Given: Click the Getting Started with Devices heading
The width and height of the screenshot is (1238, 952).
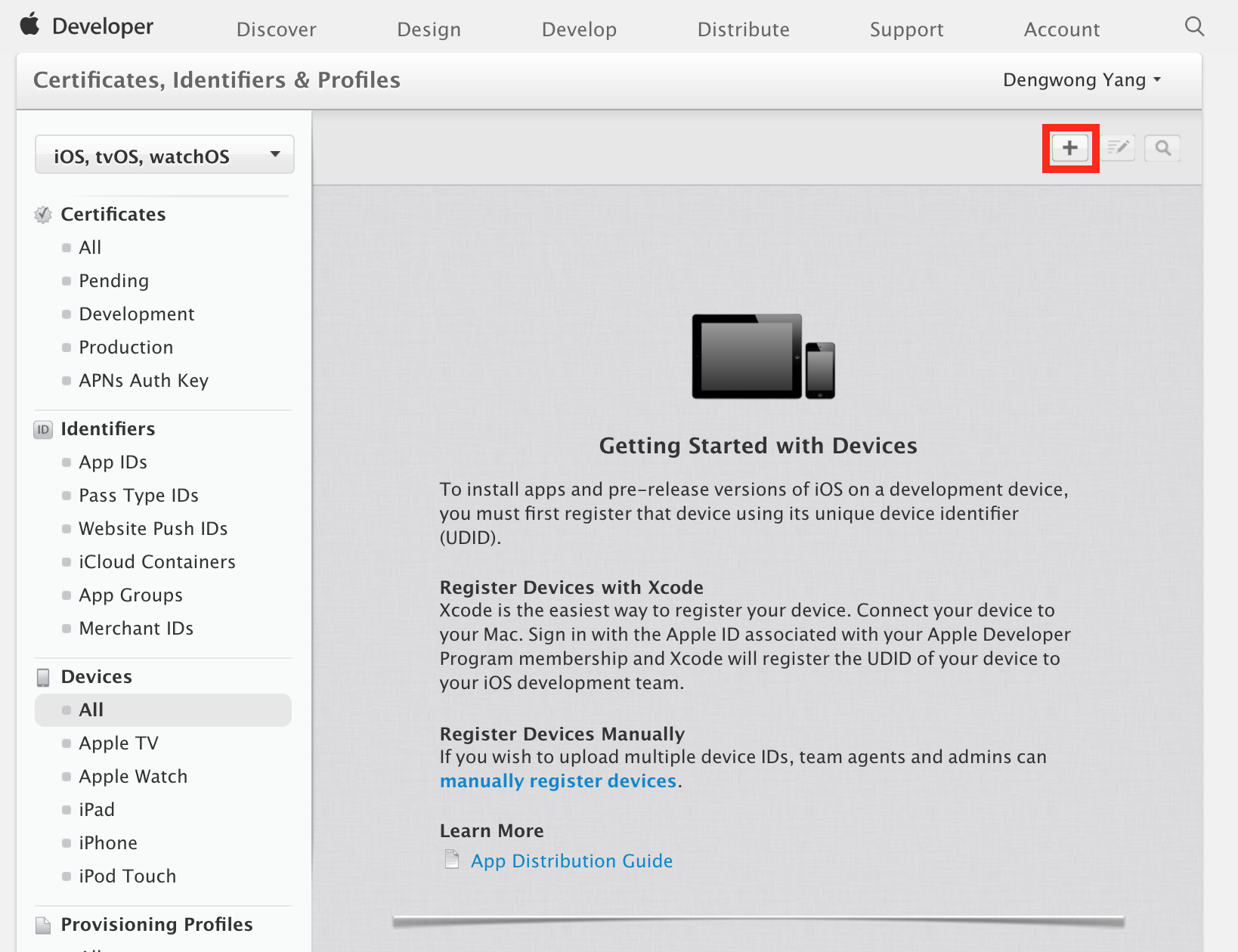Looking at the screenshot, I should coord(758,446).
